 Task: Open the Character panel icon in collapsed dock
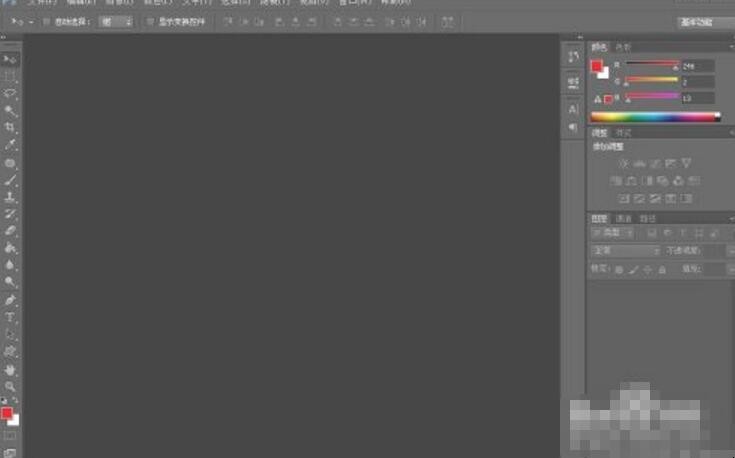pos(573,109)
